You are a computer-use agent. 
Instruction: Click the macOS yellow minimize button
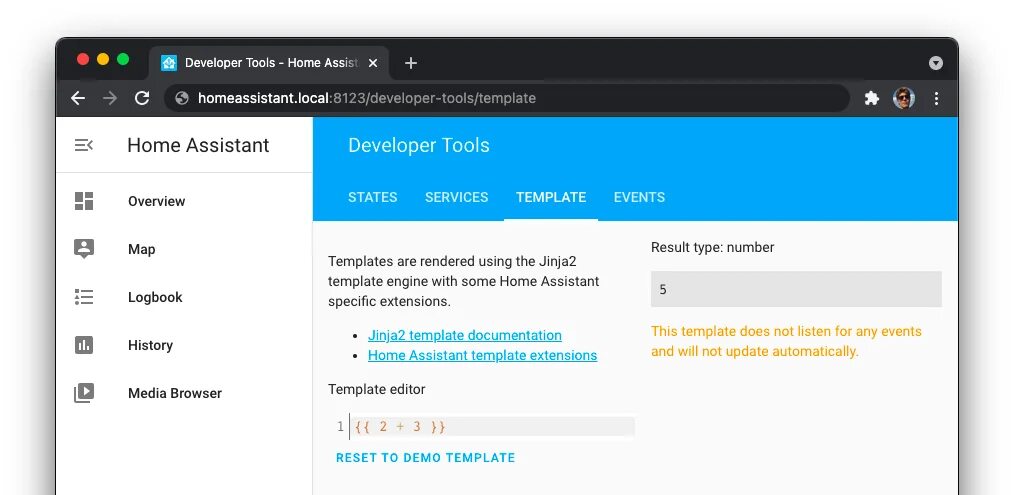(103, 59)
